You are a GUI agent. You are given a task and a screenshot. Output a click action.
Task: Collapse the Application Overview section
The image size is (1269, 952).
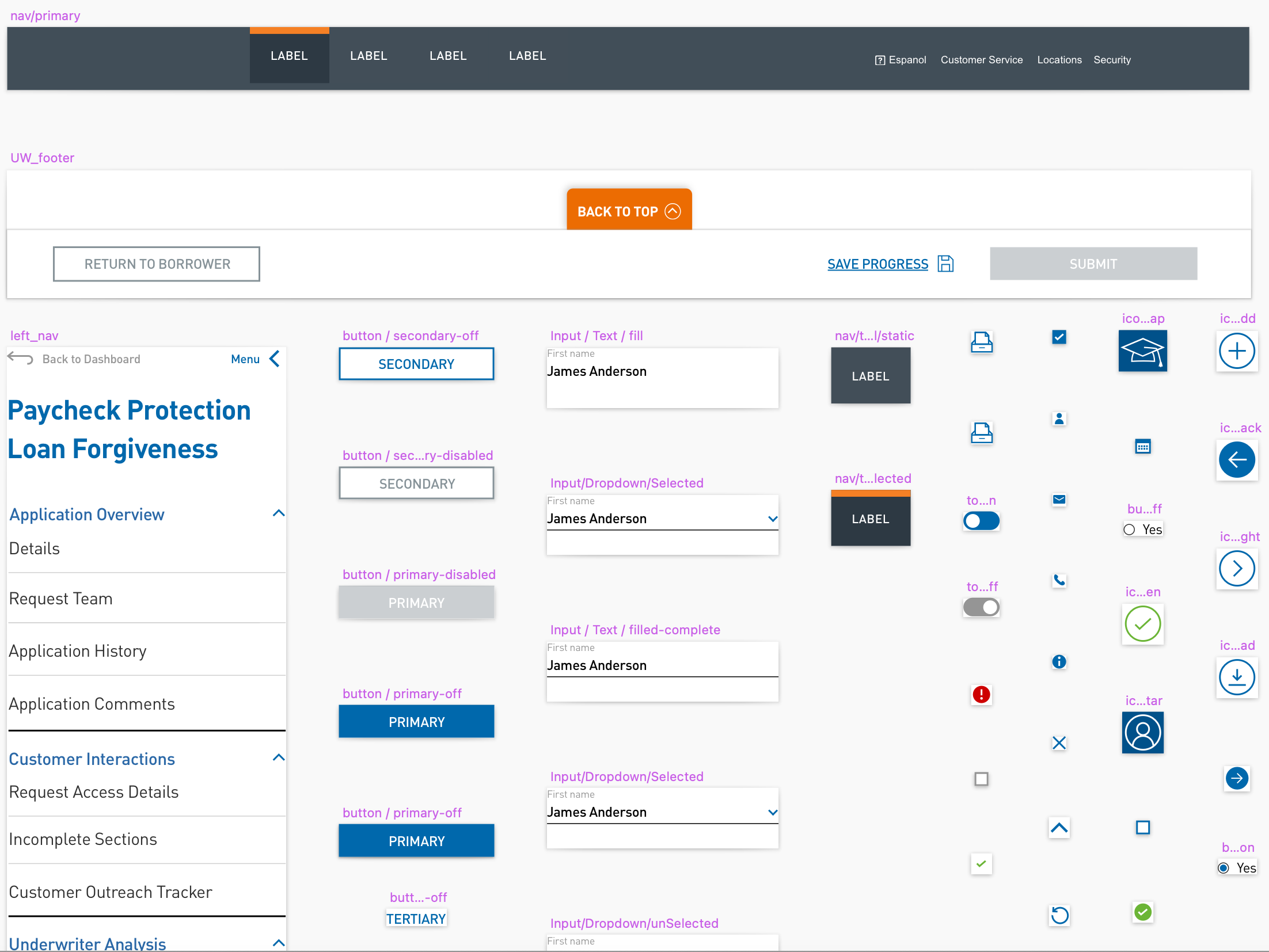[279, 513]
